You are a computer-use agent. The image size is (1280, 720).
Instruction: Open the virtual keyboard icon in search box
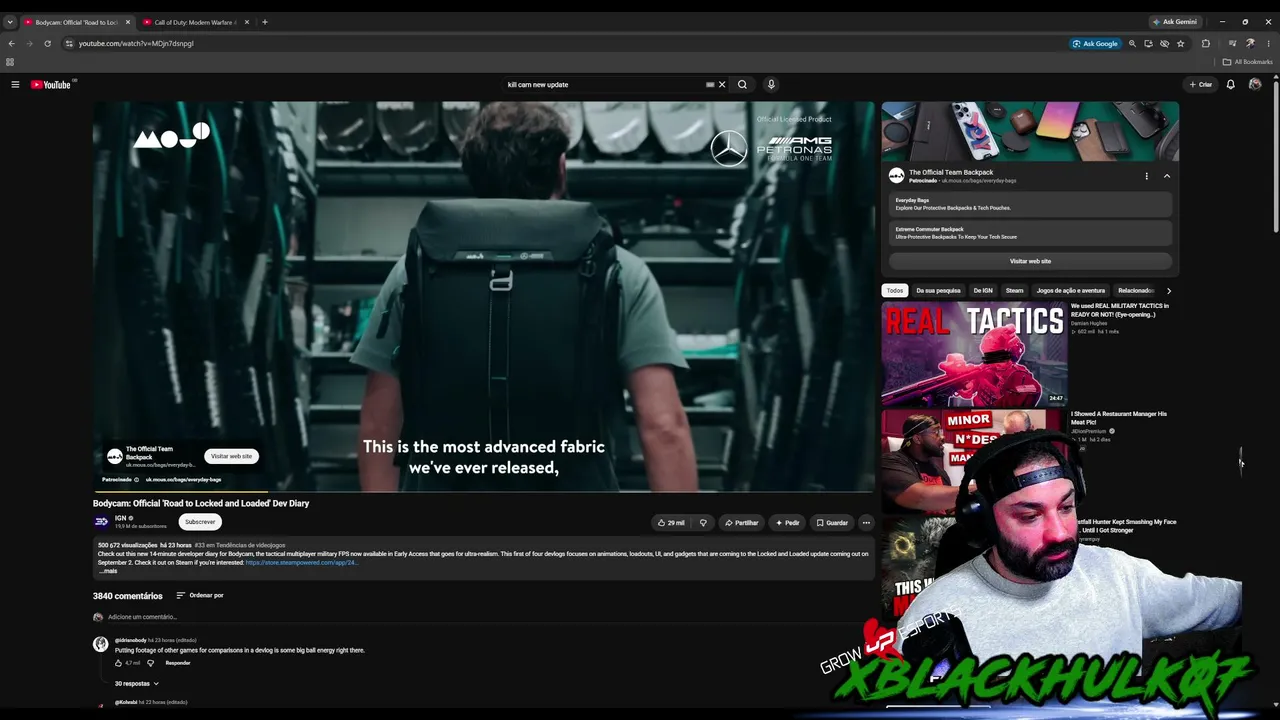tap(710, 85)
